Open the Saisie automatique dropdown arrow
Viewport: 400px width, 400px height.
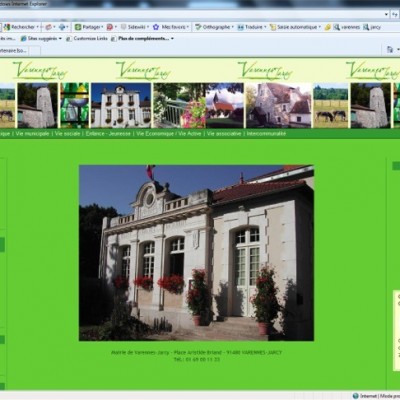(319, 27)
